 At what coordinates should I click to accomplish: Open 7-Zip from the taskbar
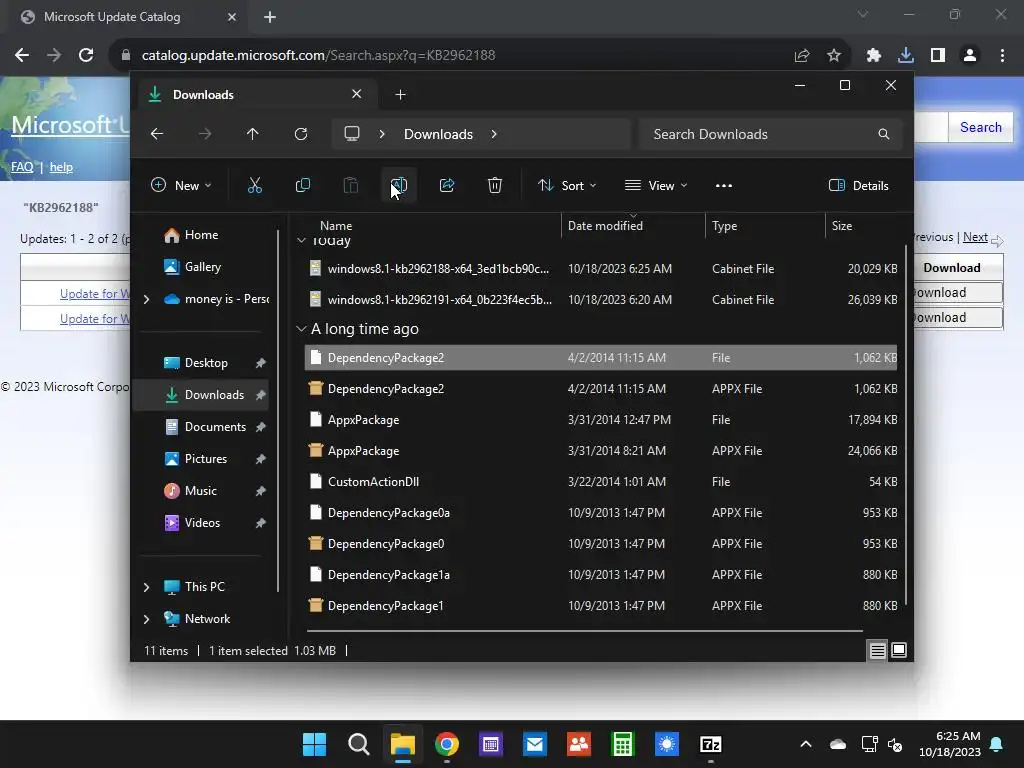point(711,744)
